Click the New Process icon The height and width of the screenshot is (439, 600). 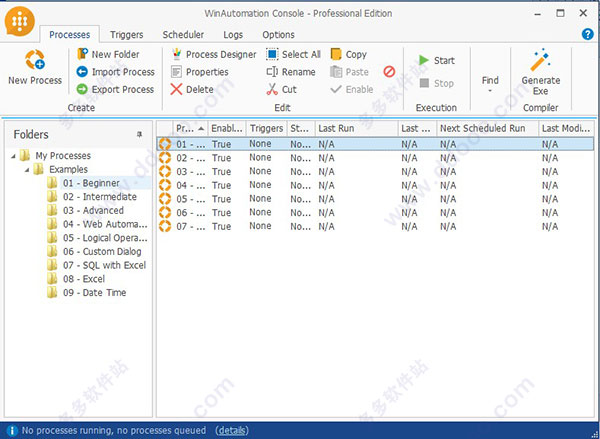point(35,60)
